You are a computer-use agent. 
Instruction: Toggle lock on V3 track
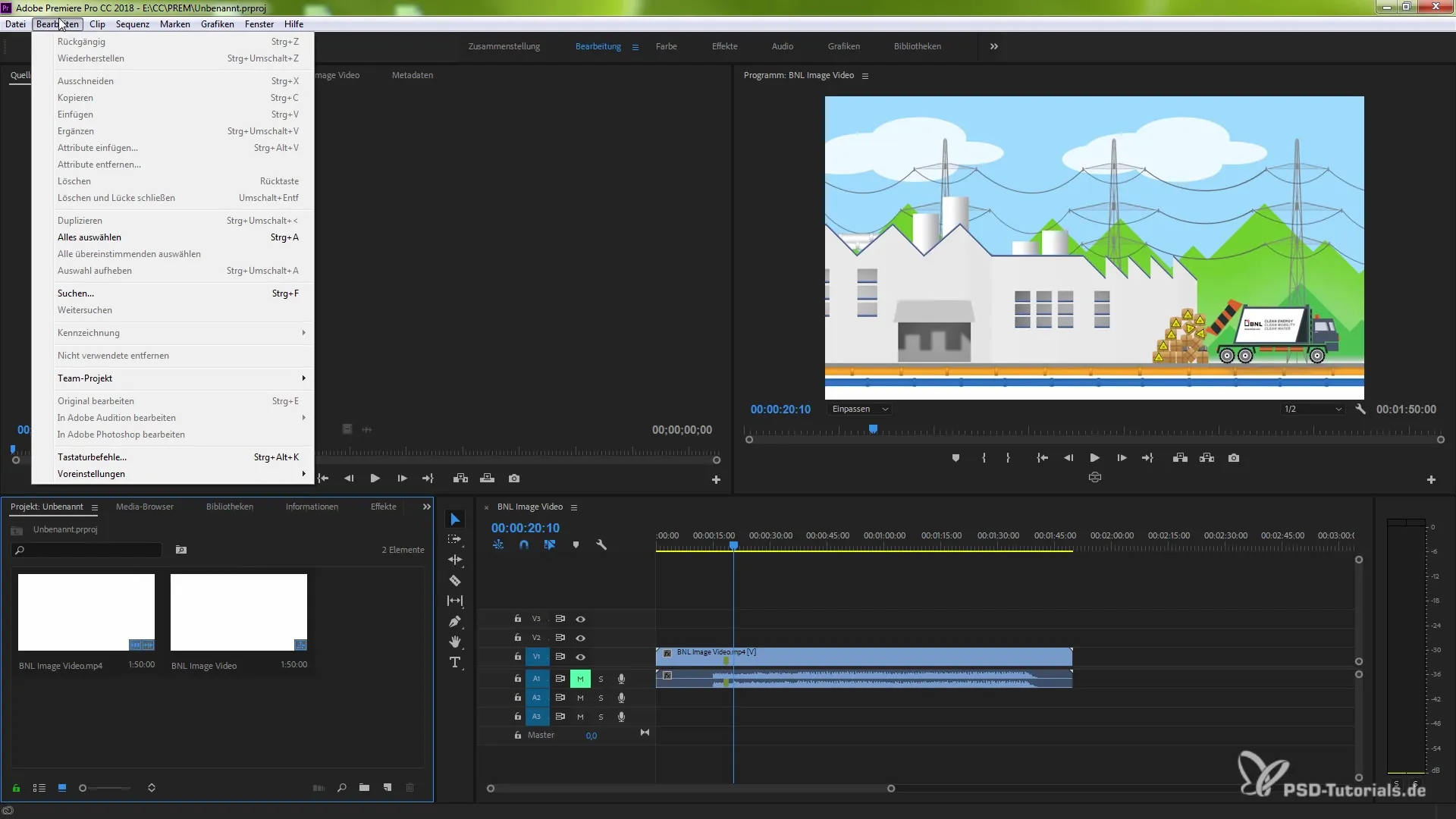517,619
